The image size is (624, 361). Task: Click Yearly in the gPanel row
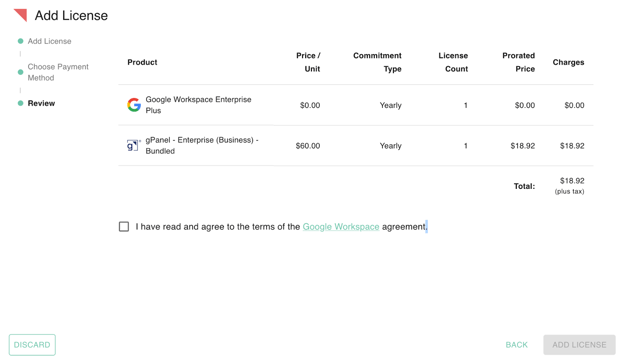click(390, 146)
